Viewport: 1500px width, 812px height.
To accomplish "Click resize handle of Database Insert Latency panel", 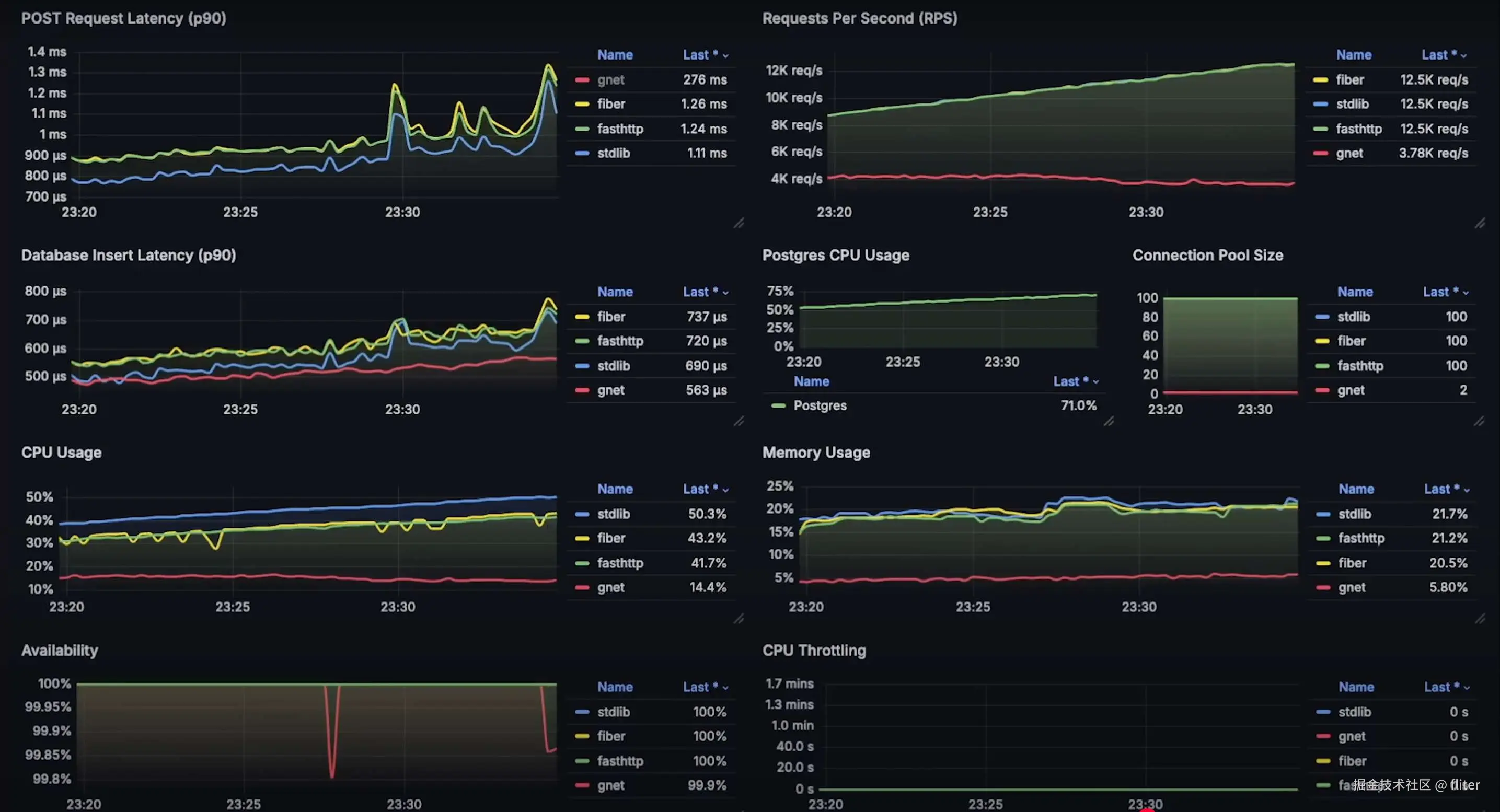I will (739, 421).
